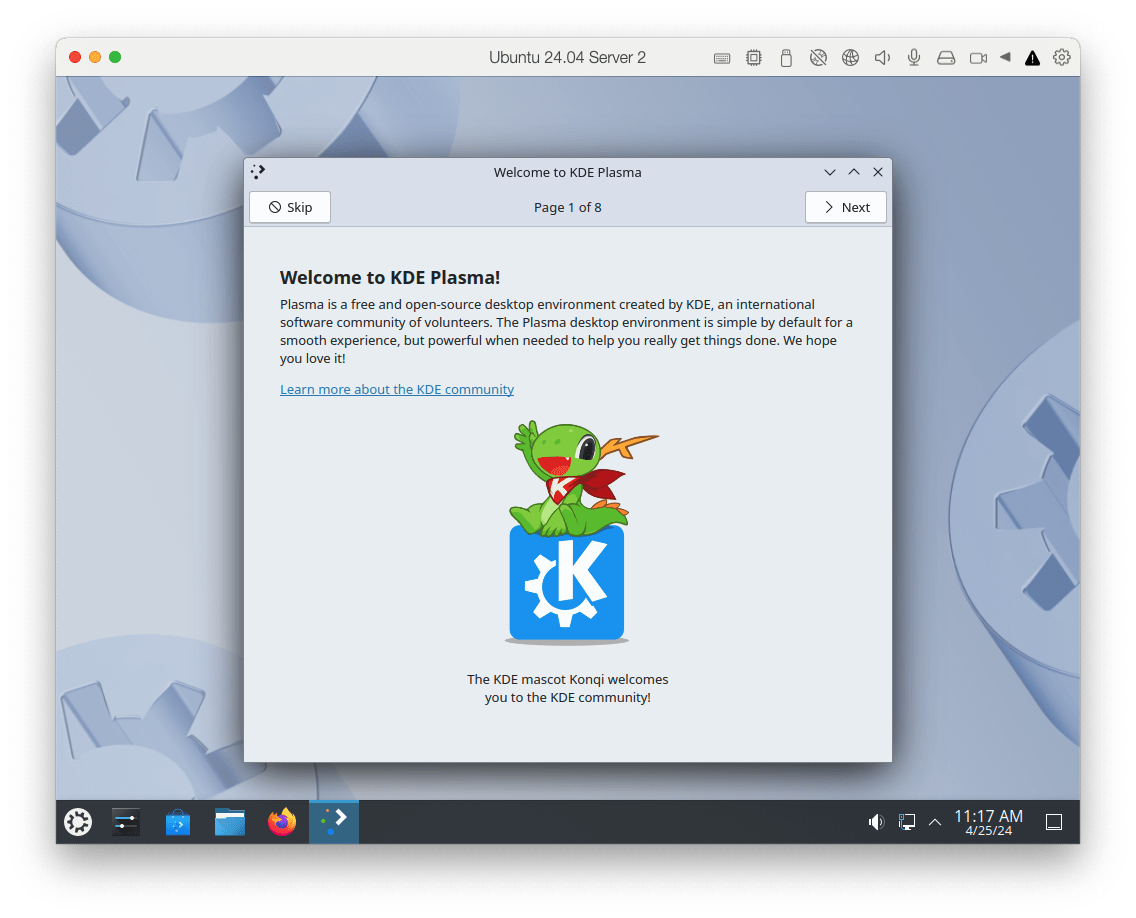The height and width of the screenshot is (918, 1136).
Task: Open the clock showing 11:17 AM
Action: point(988,817)
